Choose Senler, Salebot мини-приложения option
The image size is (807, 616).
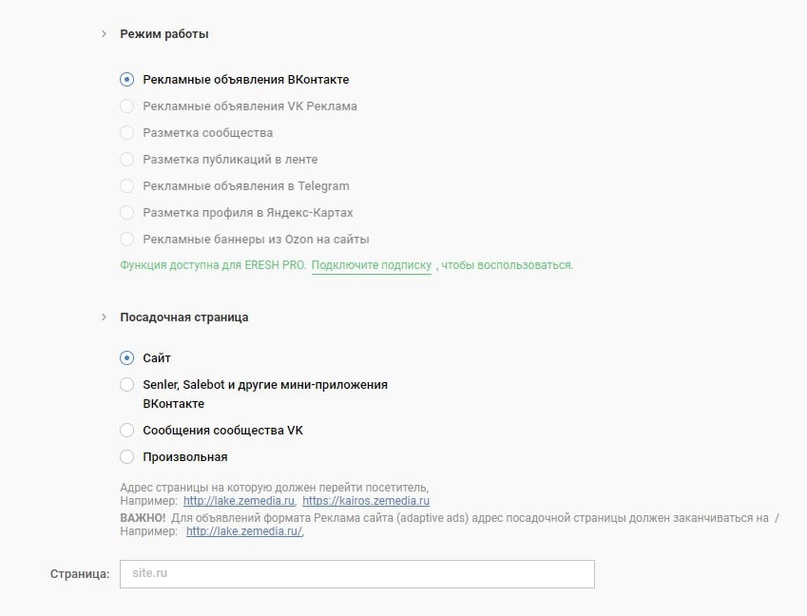point(126,384)
